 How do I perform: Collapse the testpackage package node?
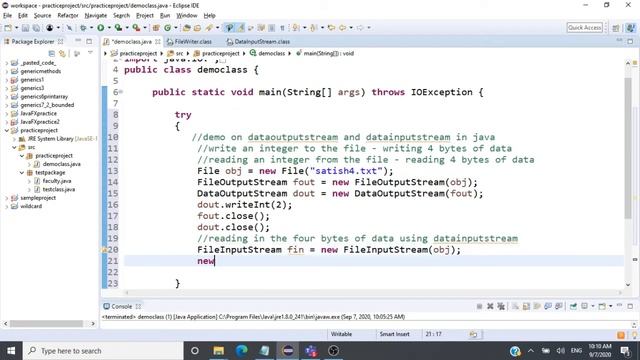click(x=22, y=173)
